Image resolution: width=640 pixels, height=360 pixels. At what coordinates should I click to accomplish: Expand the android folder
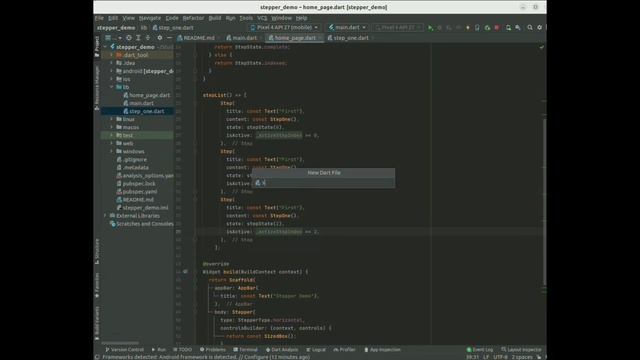(x=111, y=71)
